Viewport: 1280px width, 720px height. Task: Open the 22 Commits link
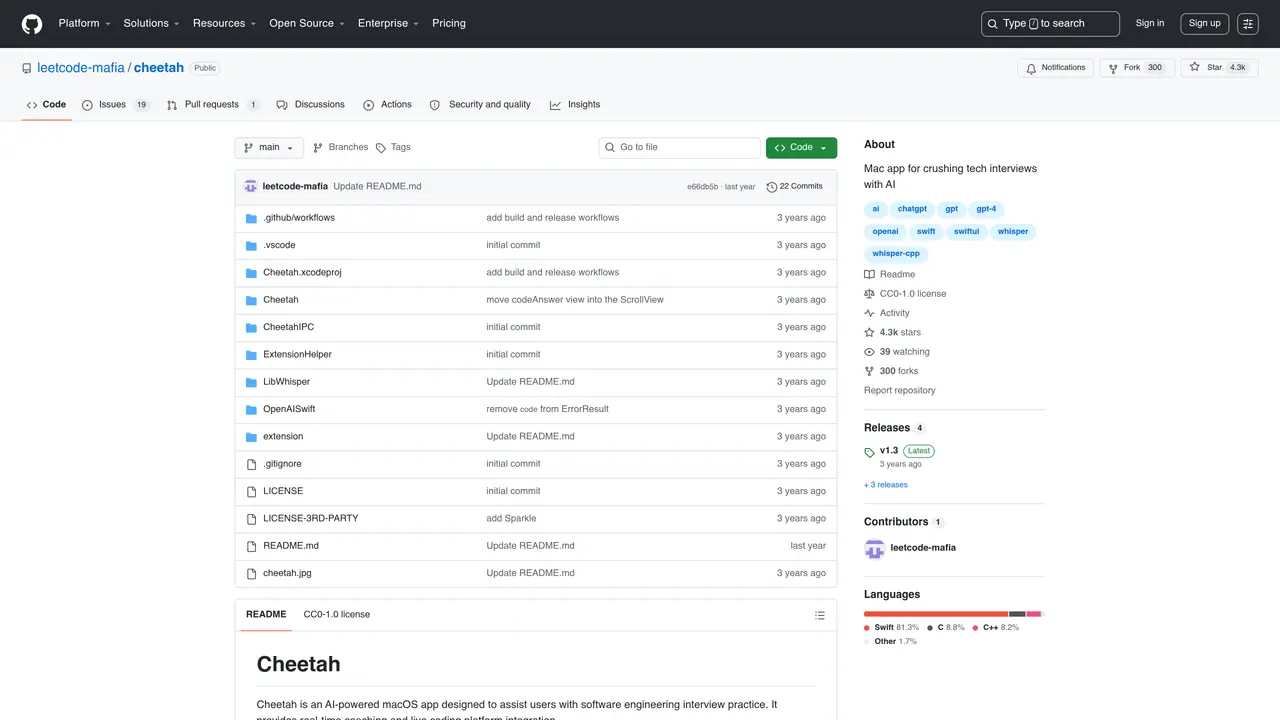794,186
